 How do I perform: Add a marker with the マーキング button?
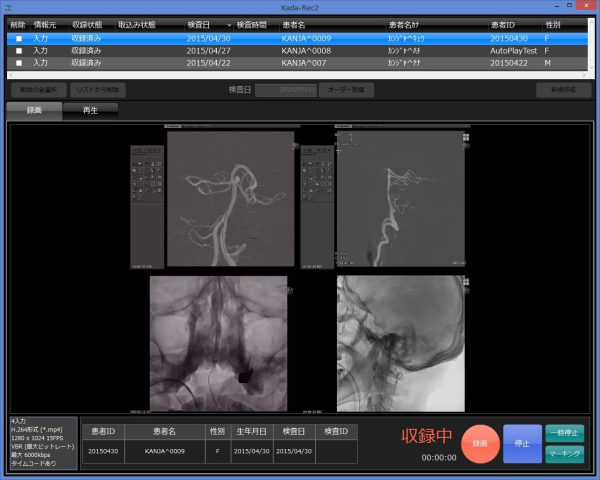[x=565, y=454]
